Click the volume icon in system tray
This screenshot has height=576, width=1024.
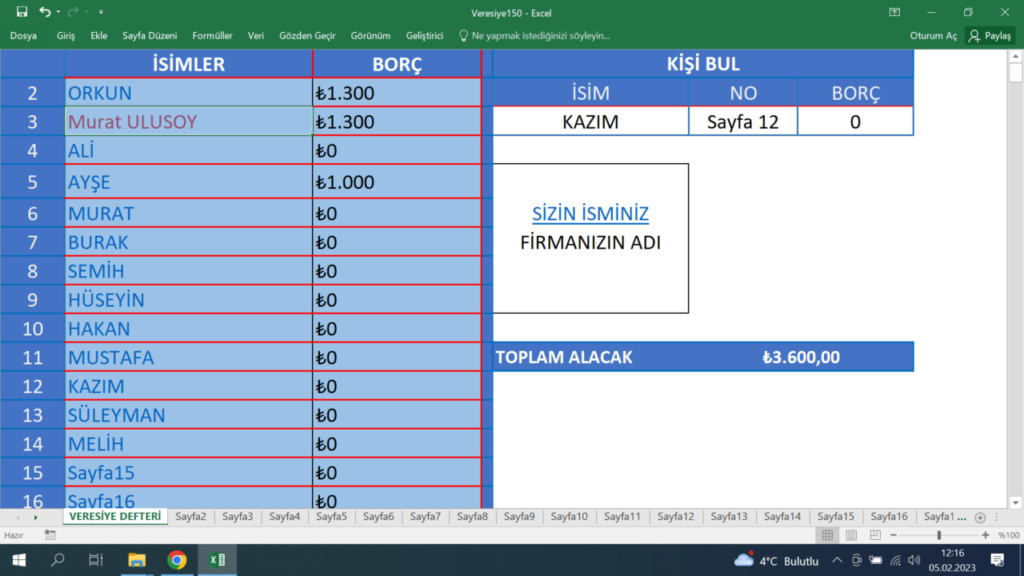pyautogui.click(x=913, y=560)
